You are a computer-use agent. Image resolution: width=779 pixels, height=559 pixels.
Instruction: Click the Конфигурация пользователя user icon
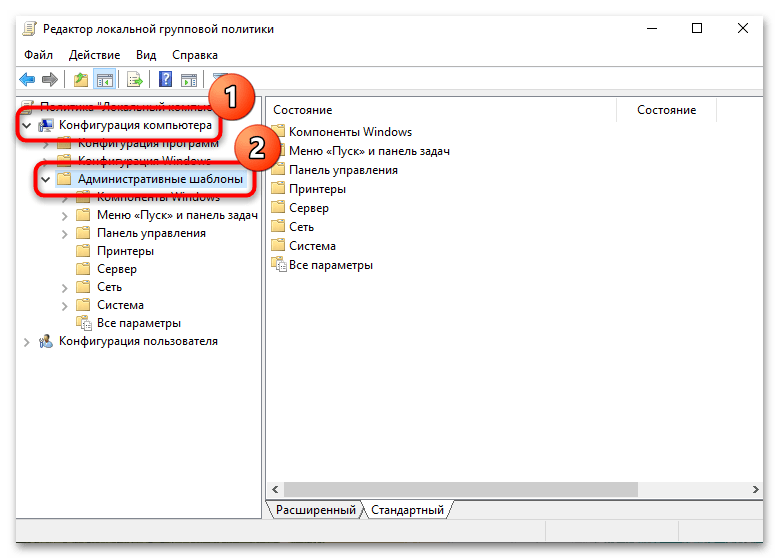[46, 341]
